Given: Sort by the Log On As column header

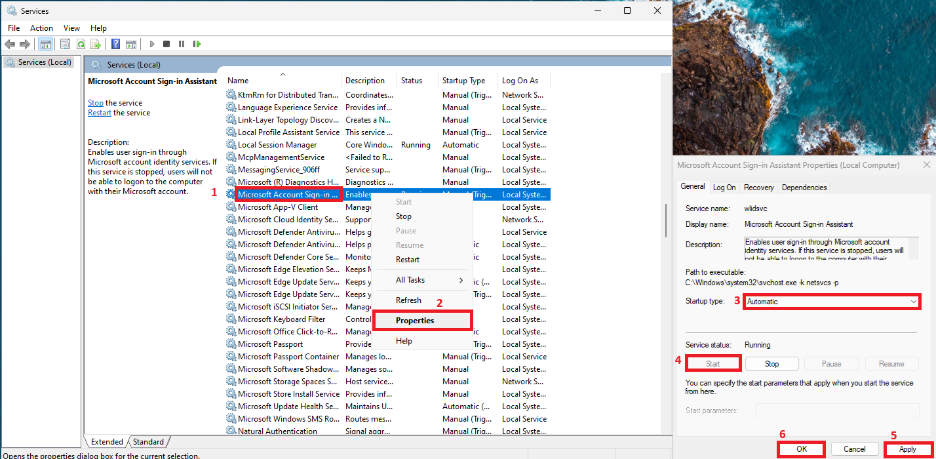Looking at the screenshot, I should (524, 81).
